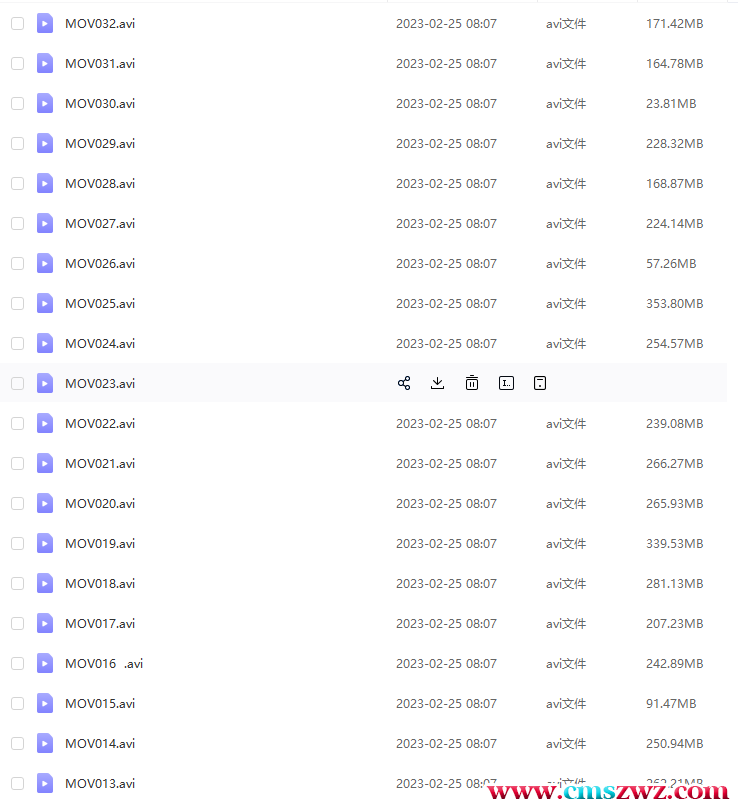The height and width of the screenshot is (809, 738).
Task: Download MOV023.avi using the download icon
Action: tap(437, 383)
